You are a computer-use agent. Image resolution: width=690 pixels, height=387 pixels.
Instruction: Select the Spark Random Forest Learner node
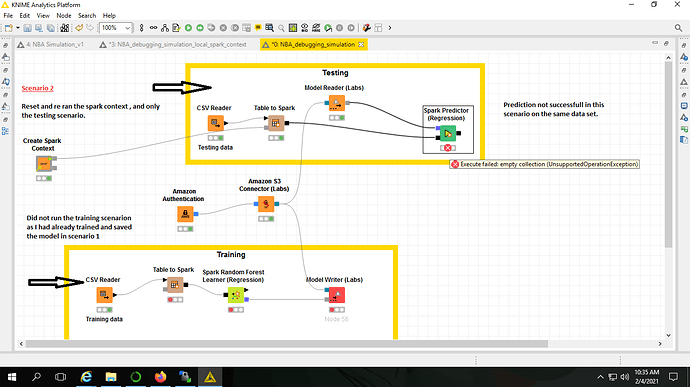[236, 295]
